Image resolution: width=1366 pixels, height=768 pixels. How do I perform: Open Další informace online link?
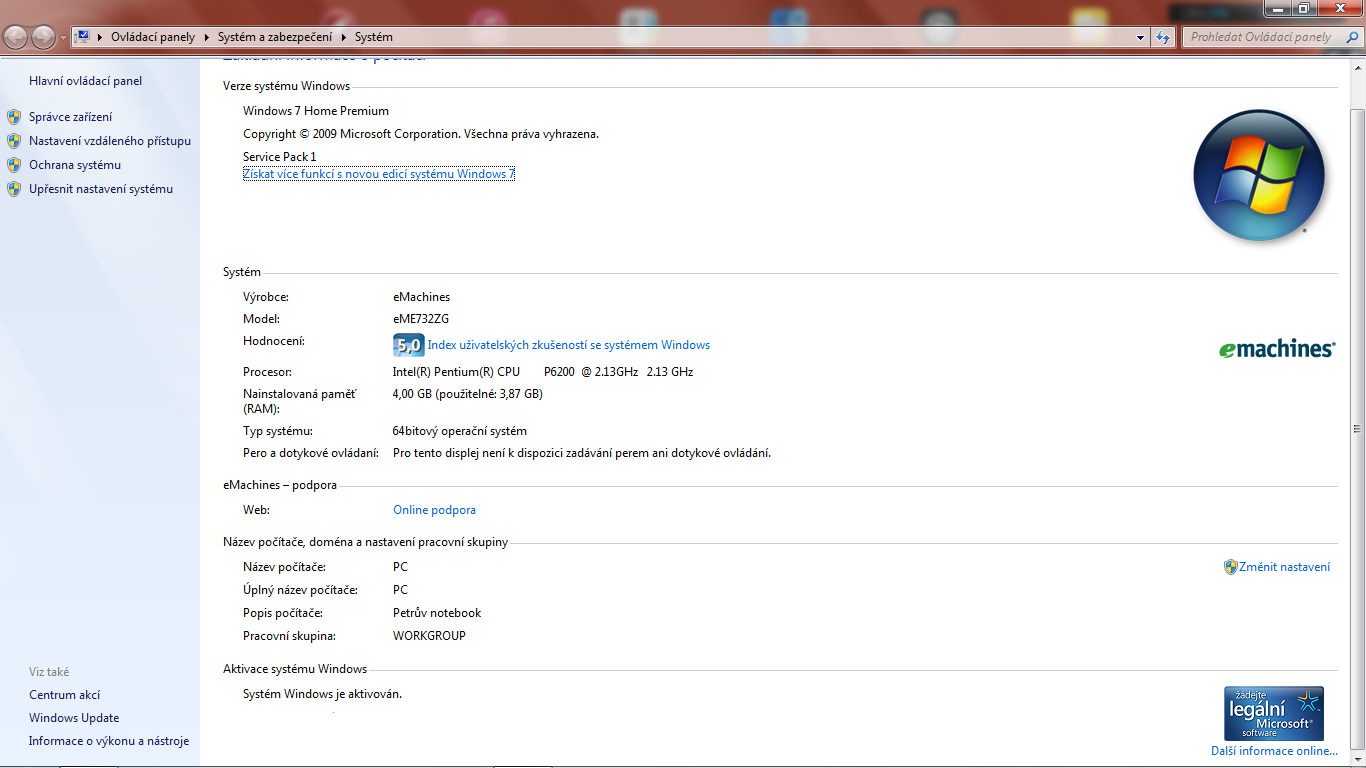tap(1274, 751)
